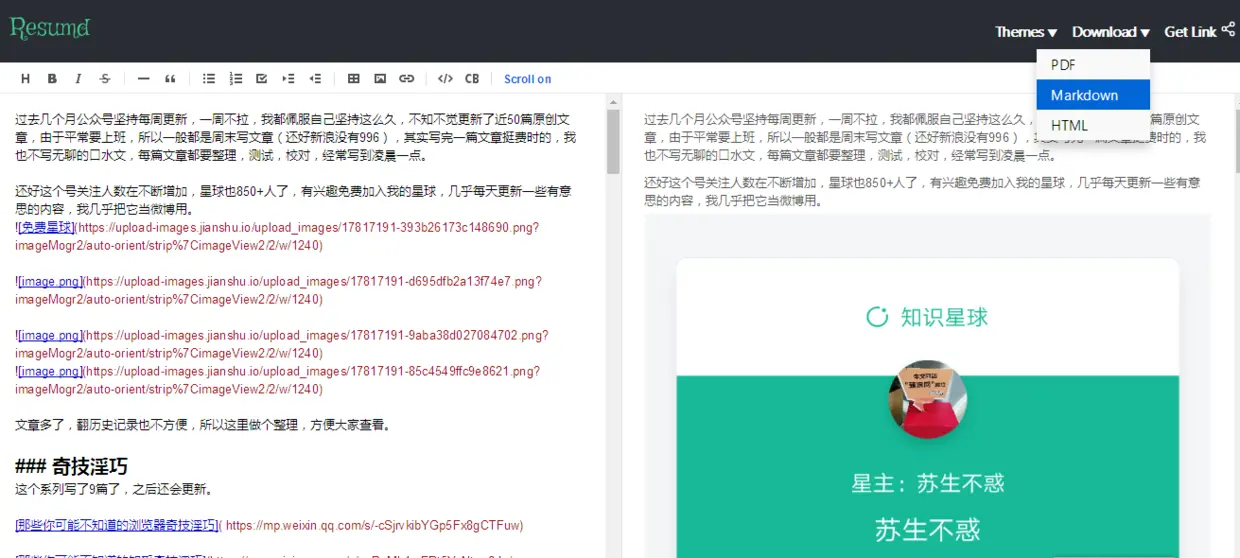Click the 知识星球 preview image
Viewport: 1240px width, 558px height.
click(927, 317)
